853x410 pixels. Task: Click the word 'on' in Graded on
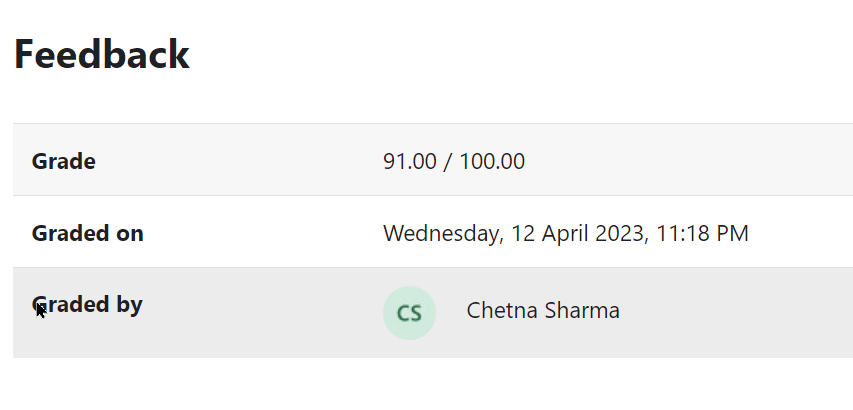point(129,234)
